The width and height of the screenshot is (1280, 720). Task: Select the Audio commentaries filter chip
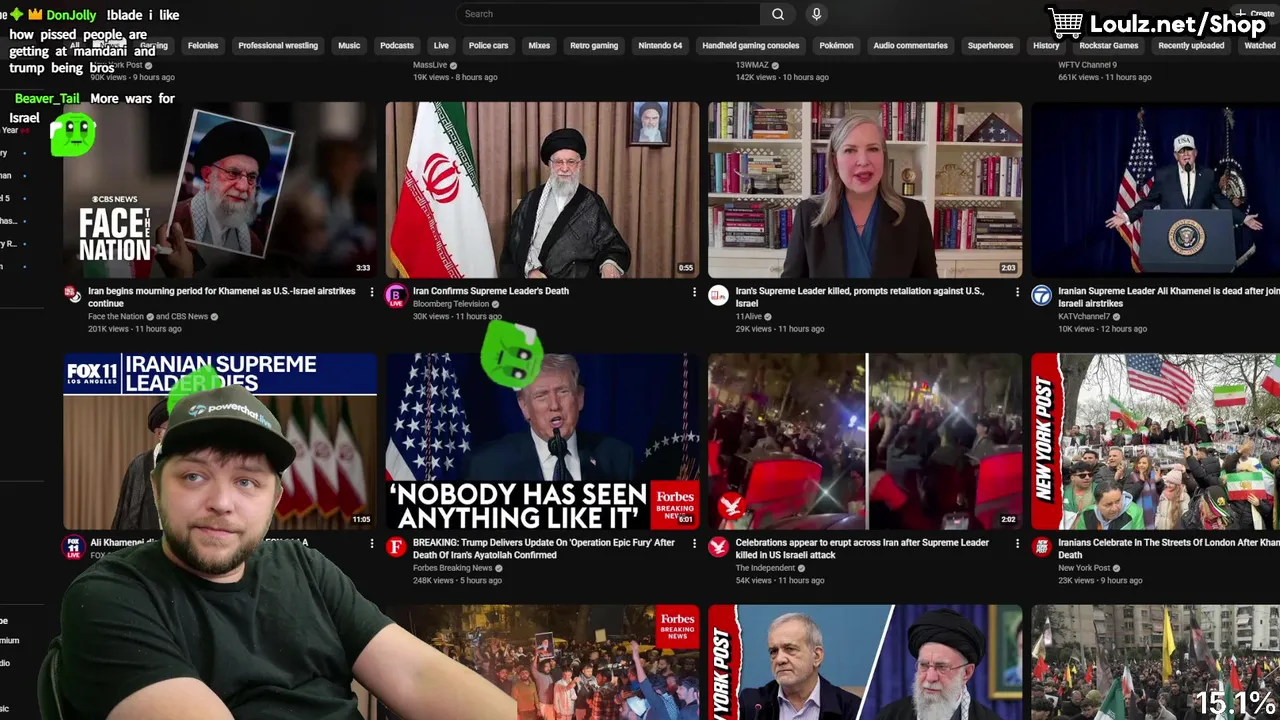910,46
